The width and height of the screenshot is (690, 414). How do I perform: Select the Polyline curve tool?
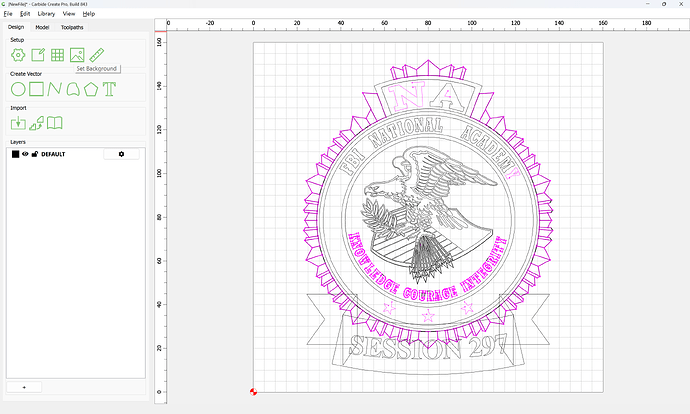pyautogui.click(x=55, y=89)
